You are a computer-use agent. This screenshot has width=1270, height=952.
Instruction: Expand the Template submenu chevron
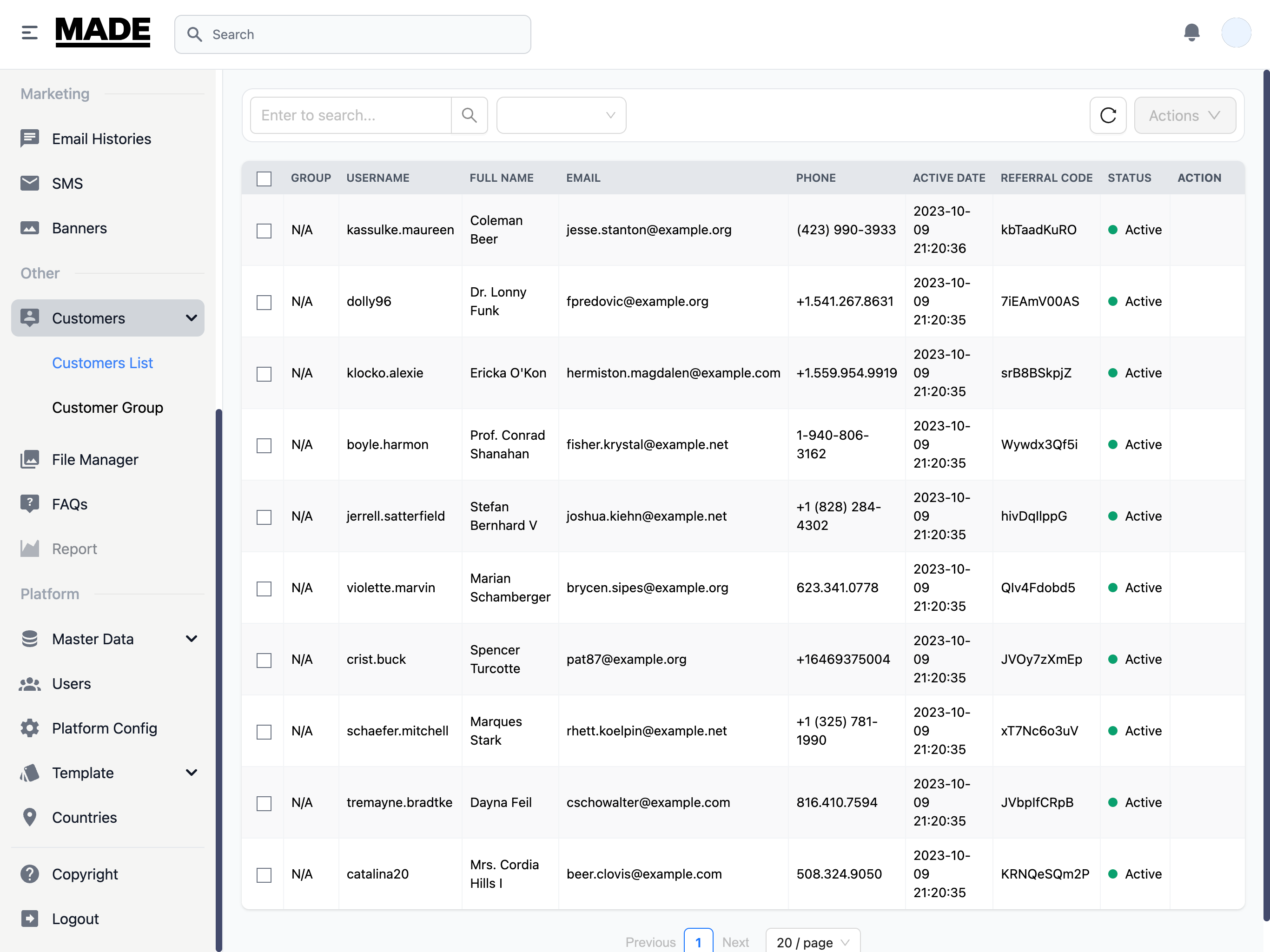[191, 773]
